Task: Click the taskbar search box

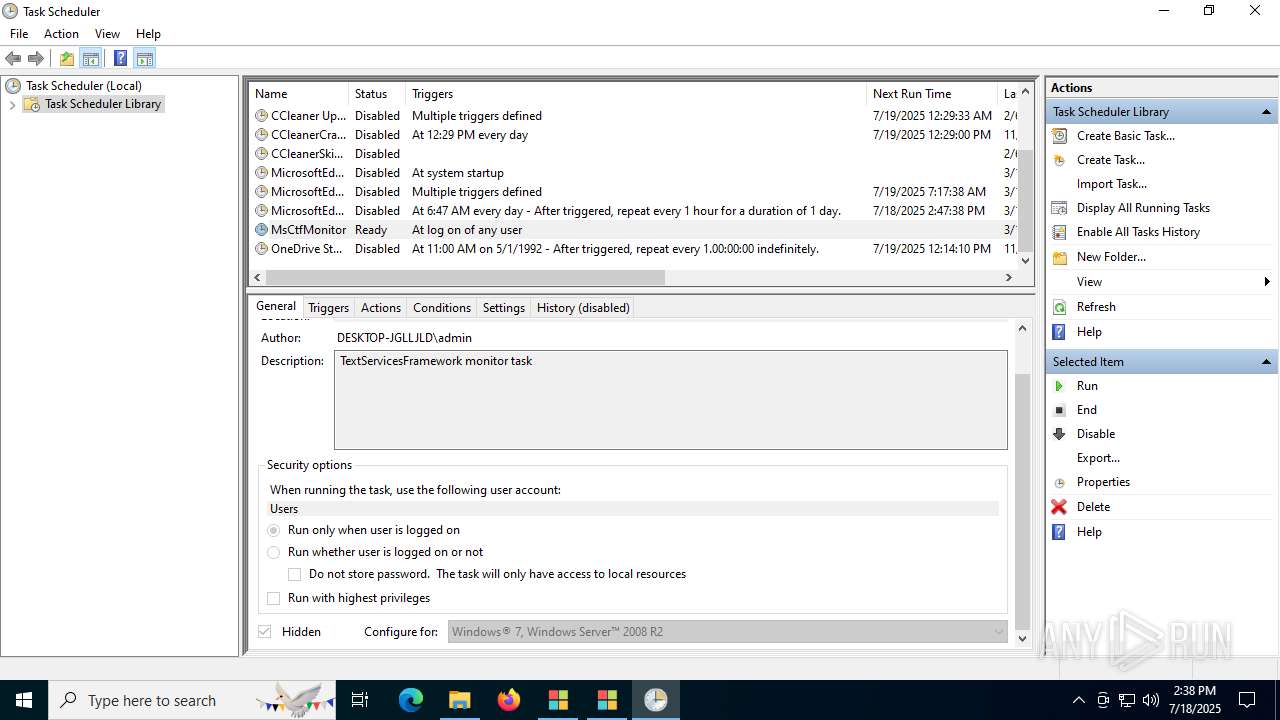Action: coord(192,700)
